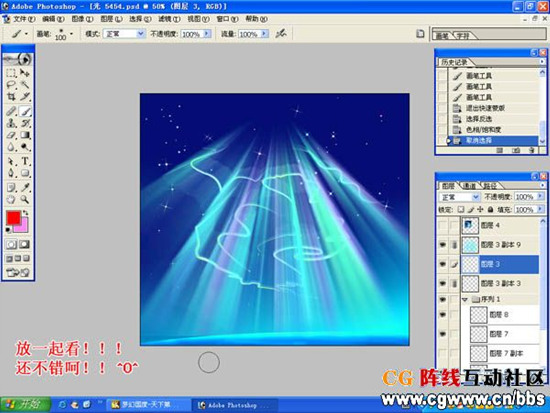Select the Path Selection tool
This screenshot has height=413, width=550.
(11, 161)
